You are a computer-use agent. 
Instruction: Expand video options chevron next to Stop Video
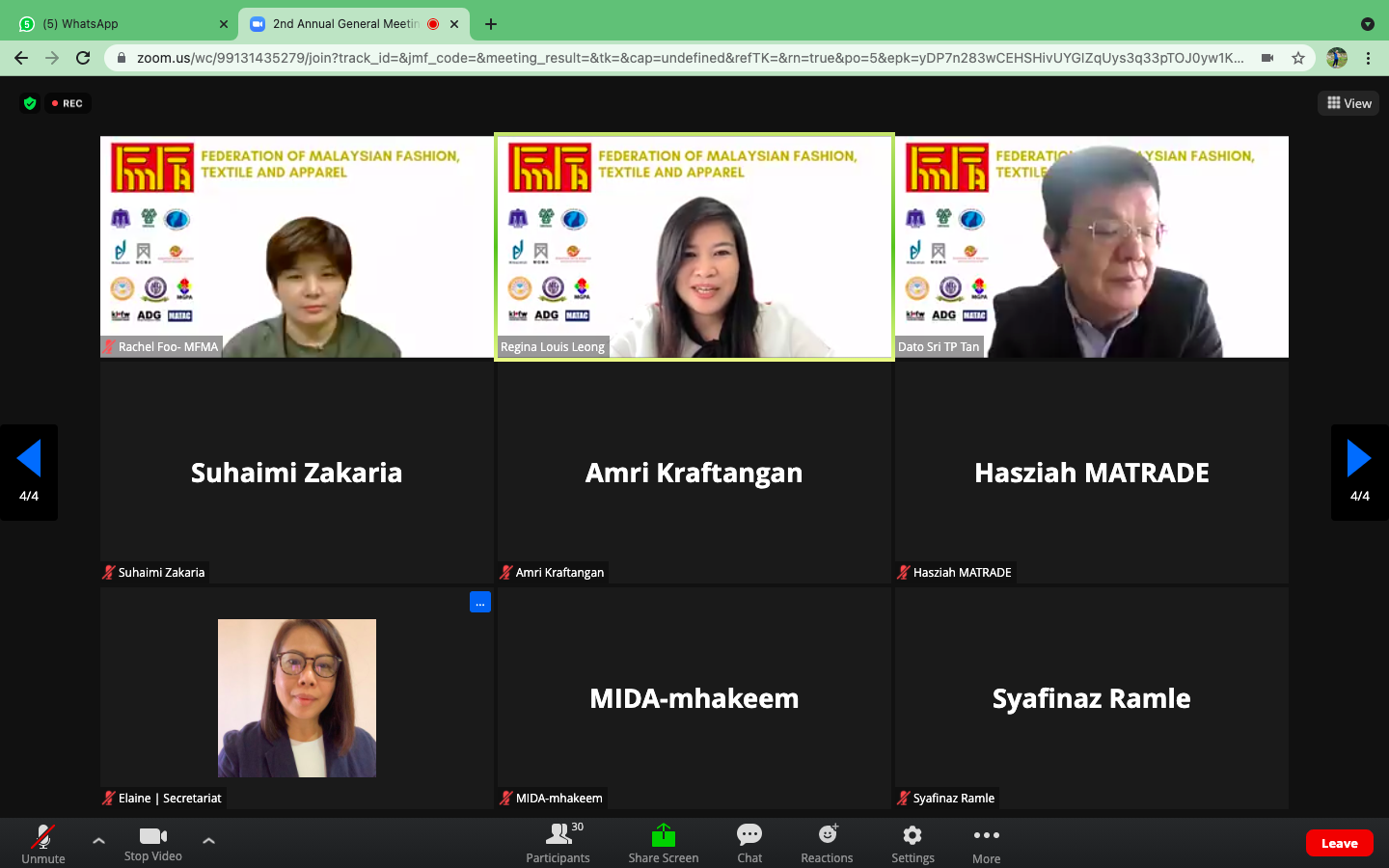(208, 841)
